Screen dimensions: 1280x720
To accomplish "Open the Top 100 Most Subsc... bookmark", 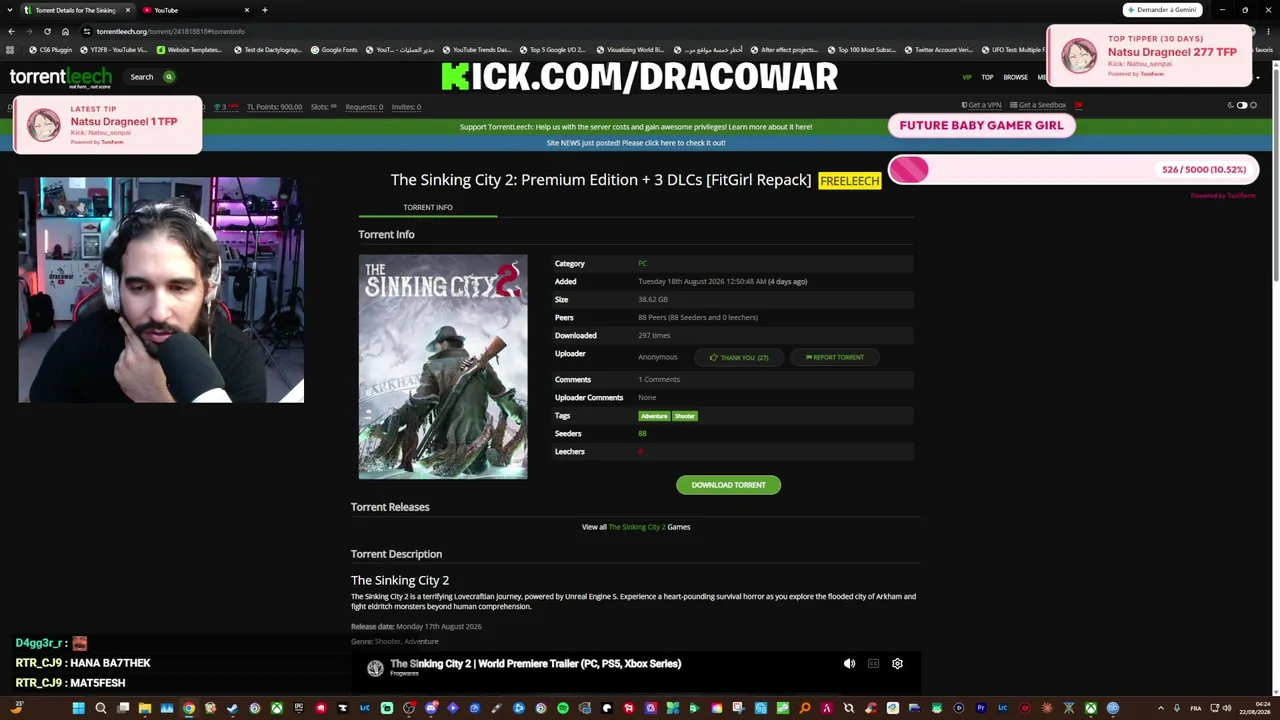I will click(861, 50).
